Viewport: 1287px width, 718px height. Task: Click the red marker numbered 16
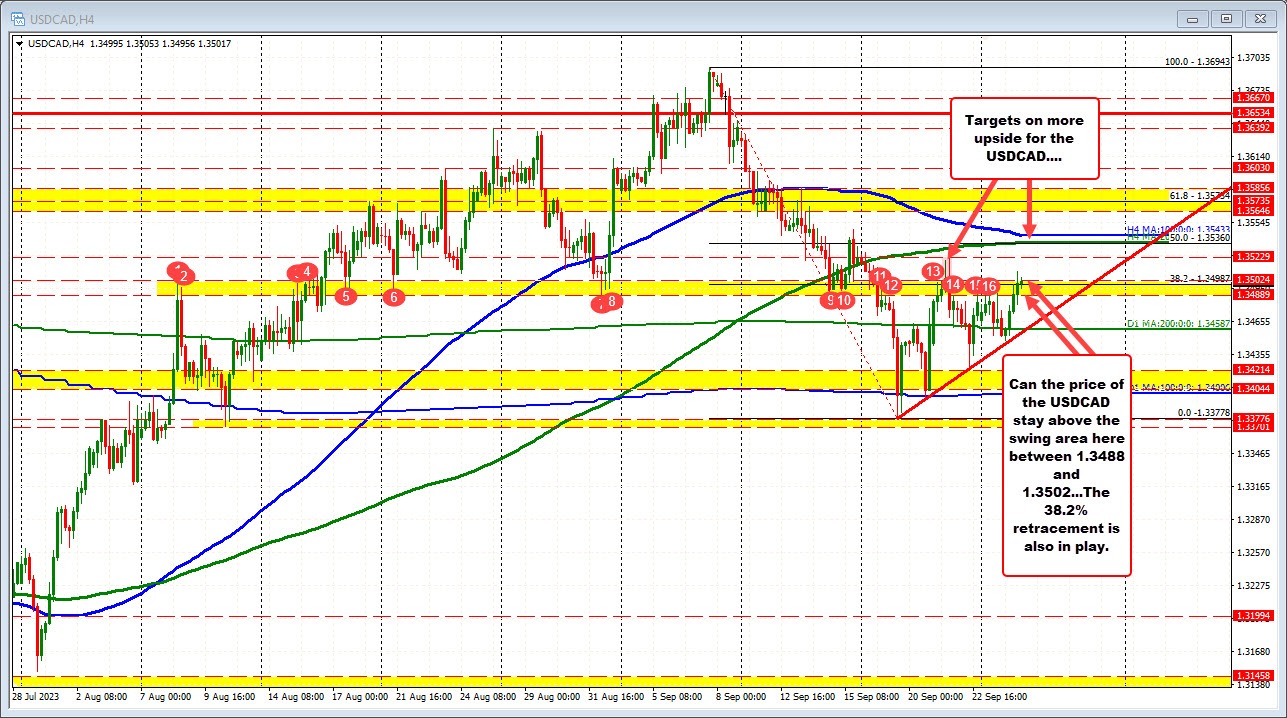988,287
